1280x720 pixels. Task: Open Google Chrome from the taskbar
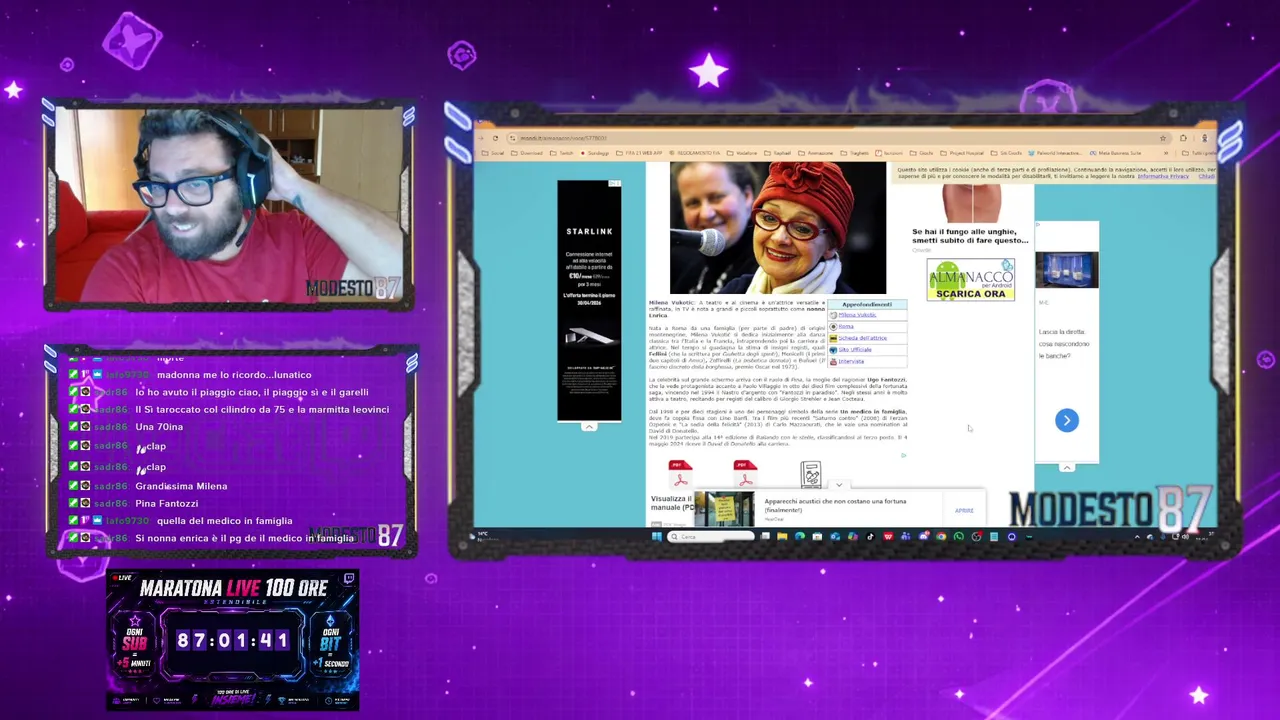(941, 536)
